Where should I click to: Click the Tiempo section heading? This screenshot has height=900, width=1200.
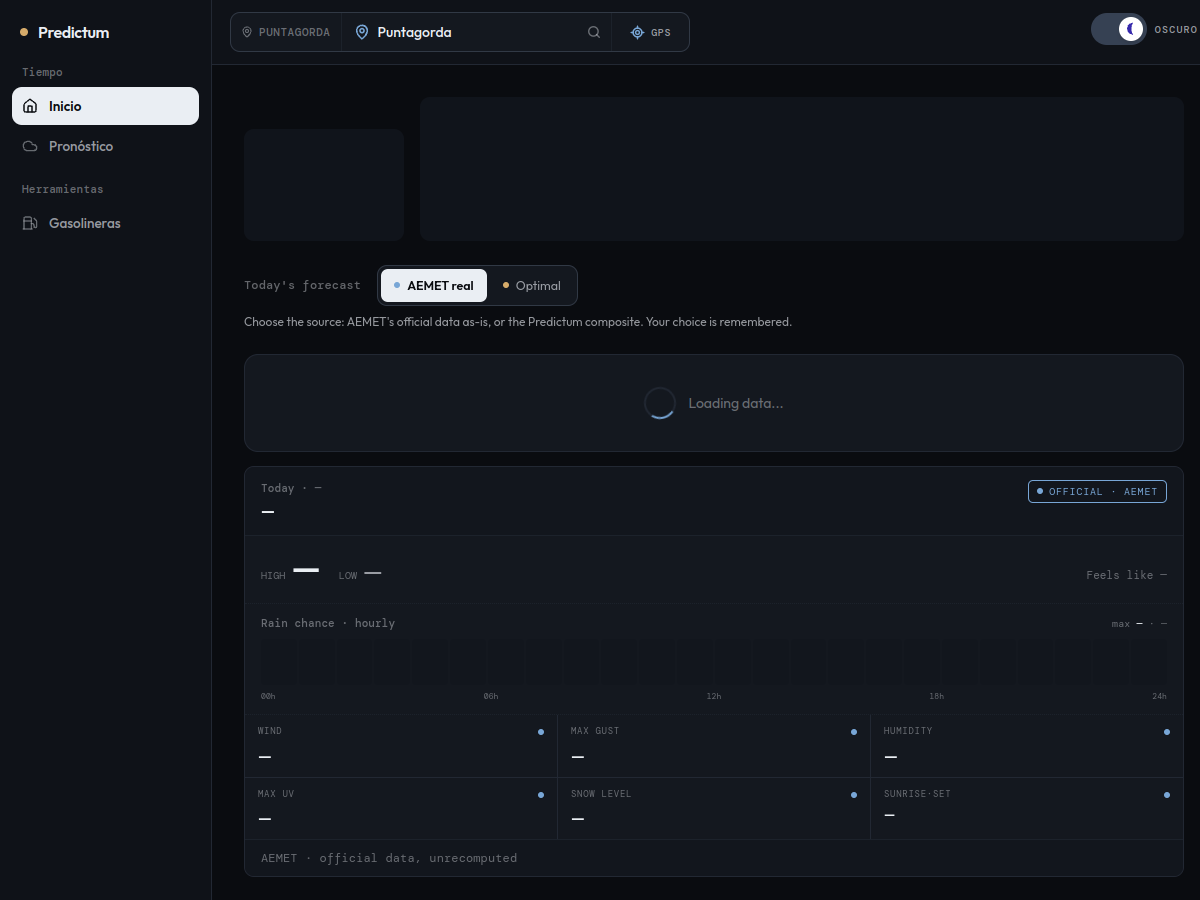coord(42,72)
